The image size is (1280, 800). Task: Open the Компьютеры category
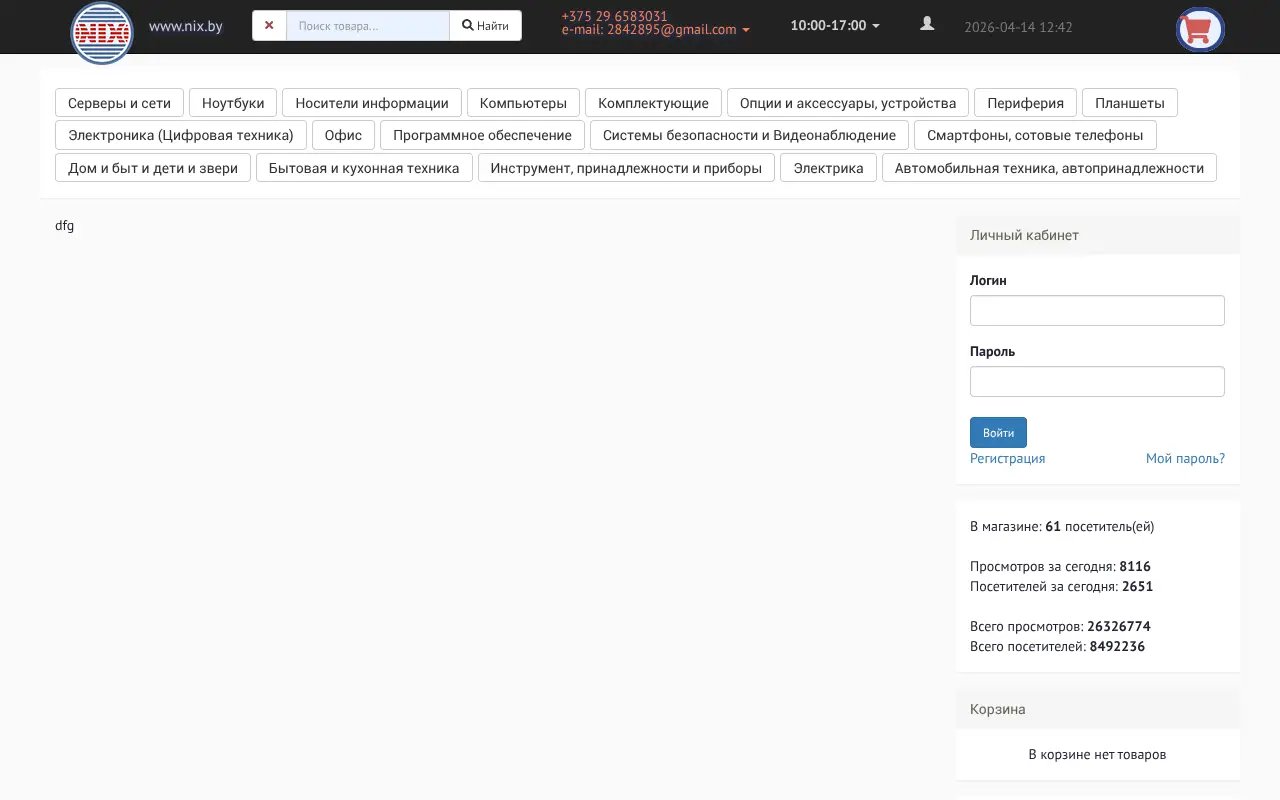point(524,102)
